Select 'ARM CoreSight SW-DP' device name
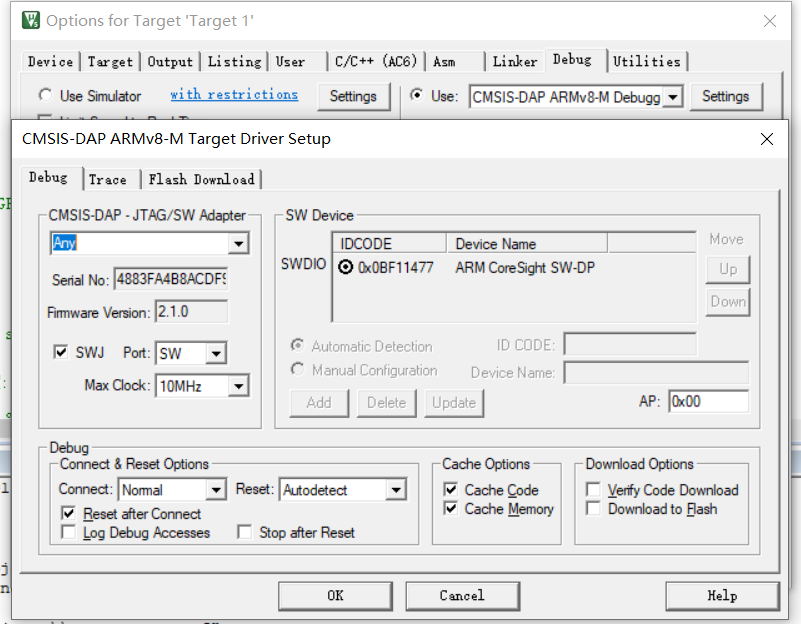 tap(525, 268)
